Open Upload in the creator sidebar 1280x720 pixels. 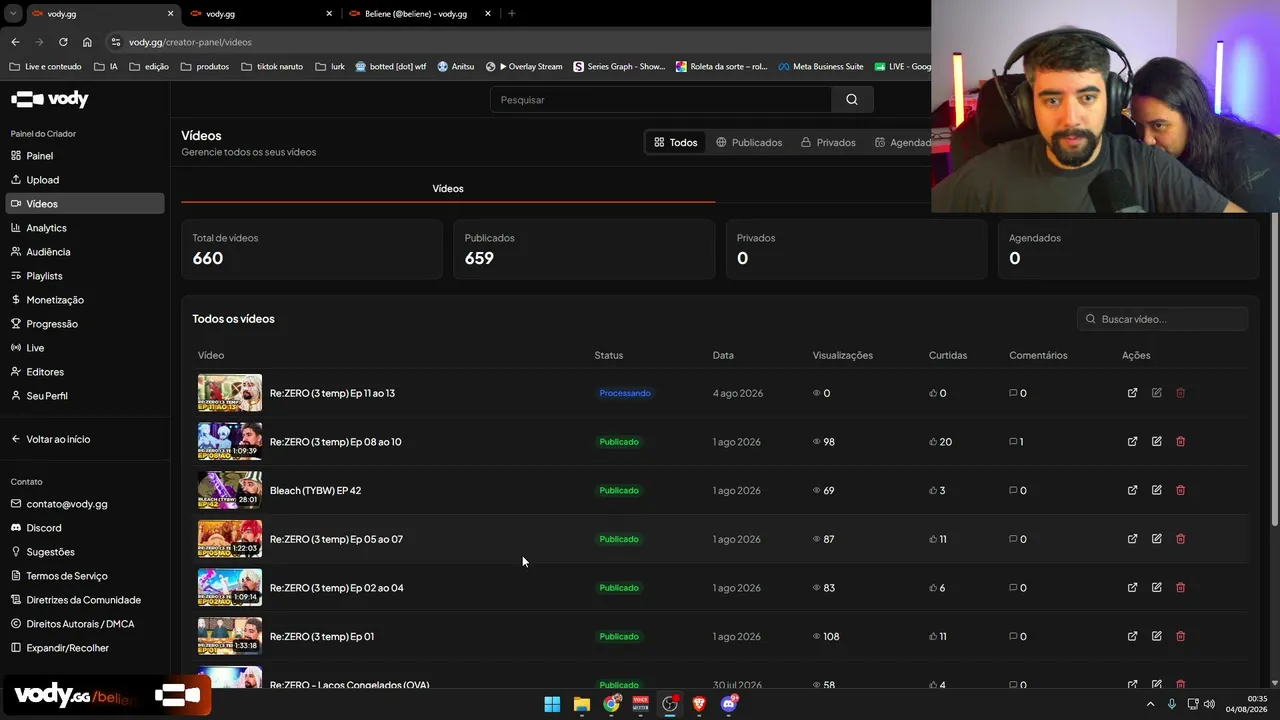(85, 180)
